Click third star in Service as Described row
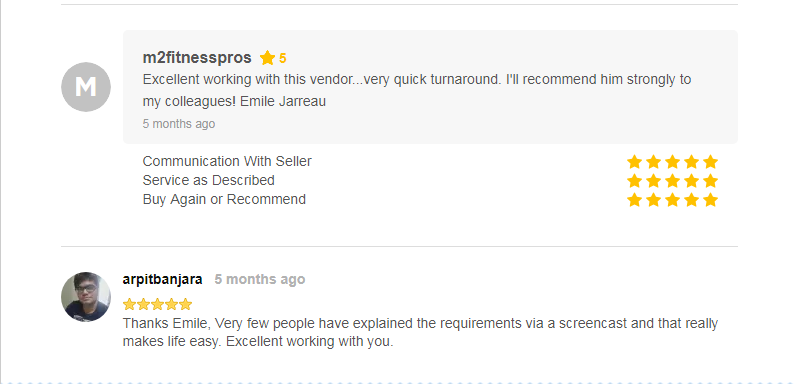Image resolution: width=796 pixels, height=384 pixels. point(673,181)
